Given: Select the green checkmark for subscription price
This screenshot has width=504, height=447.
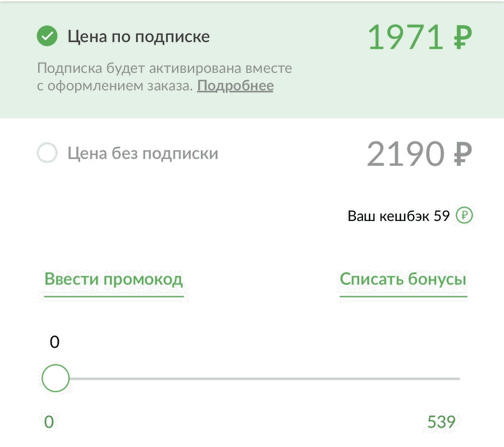Looking at the screenshot, I should [x=47, y=36].
